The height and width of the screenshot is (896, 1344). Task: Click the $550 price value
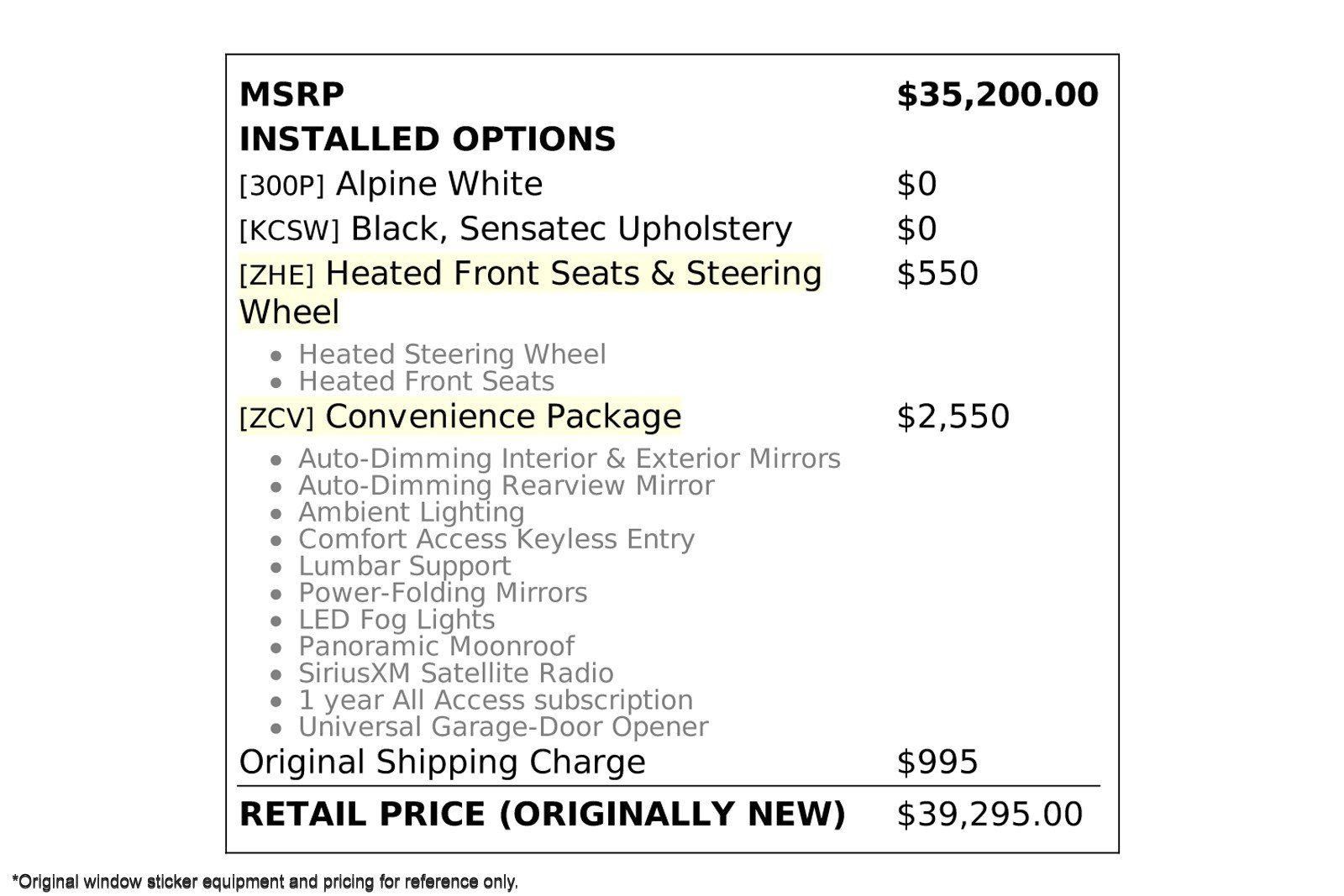click(x=937, y=274)
